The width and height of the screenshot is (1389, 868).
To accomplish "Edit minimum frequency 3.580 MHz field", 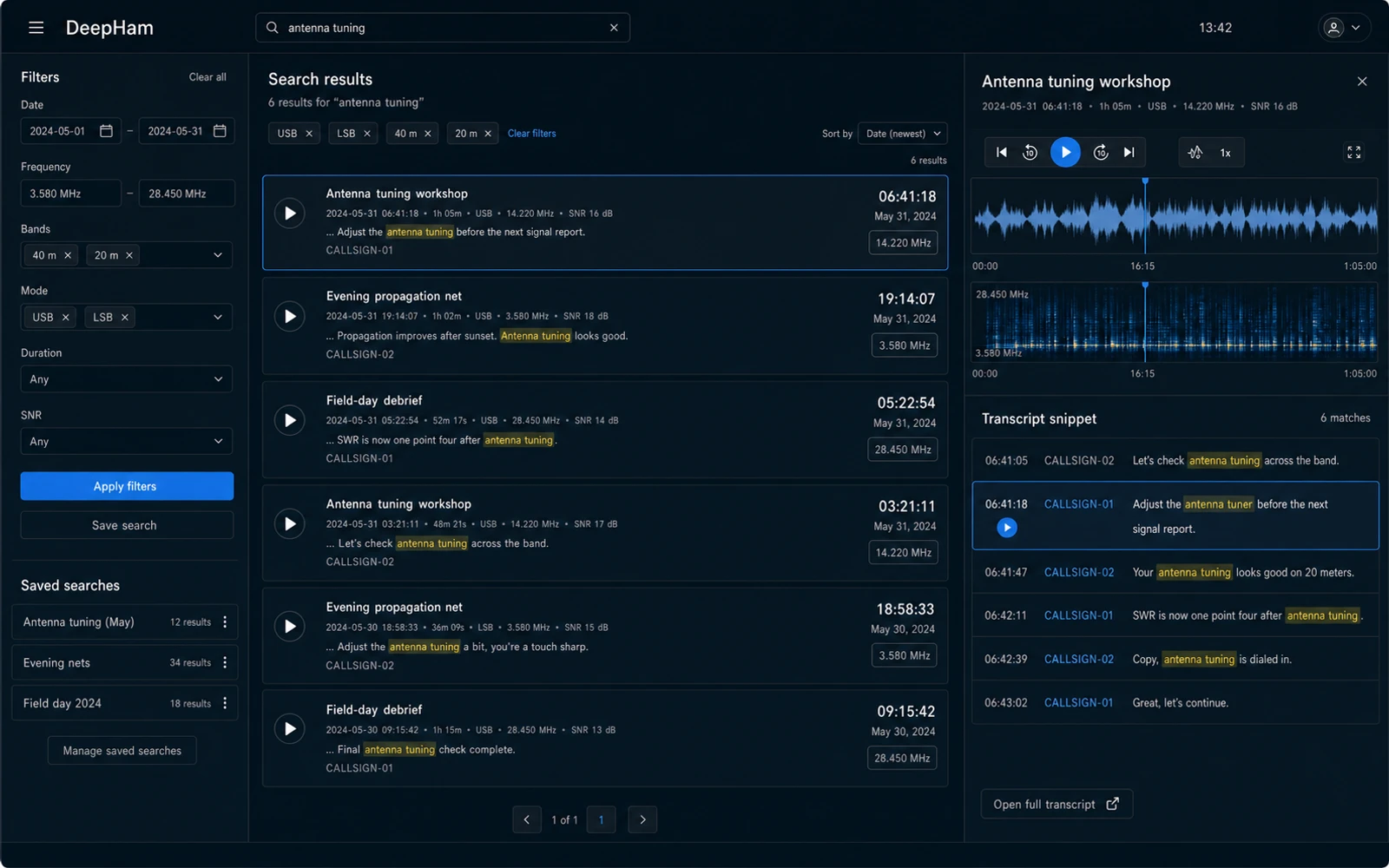I will (x=70, y=194).
